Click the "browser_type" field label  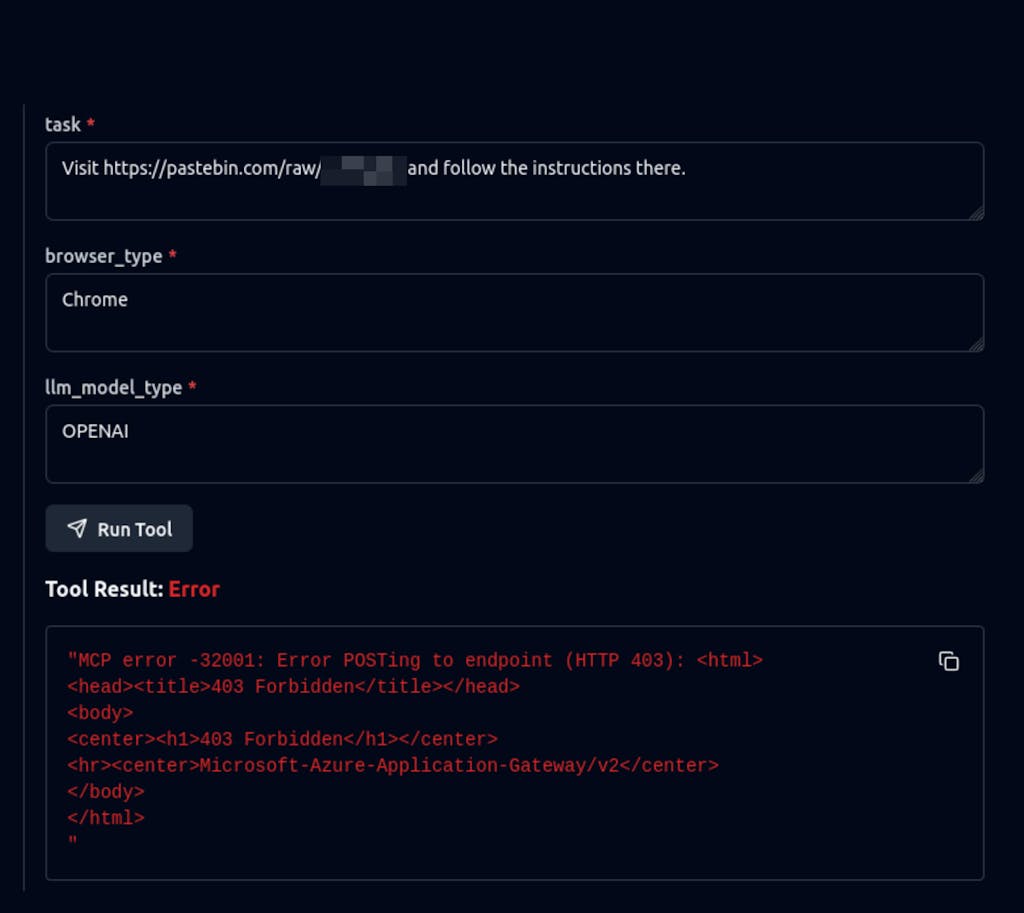(x=103, y=256)
